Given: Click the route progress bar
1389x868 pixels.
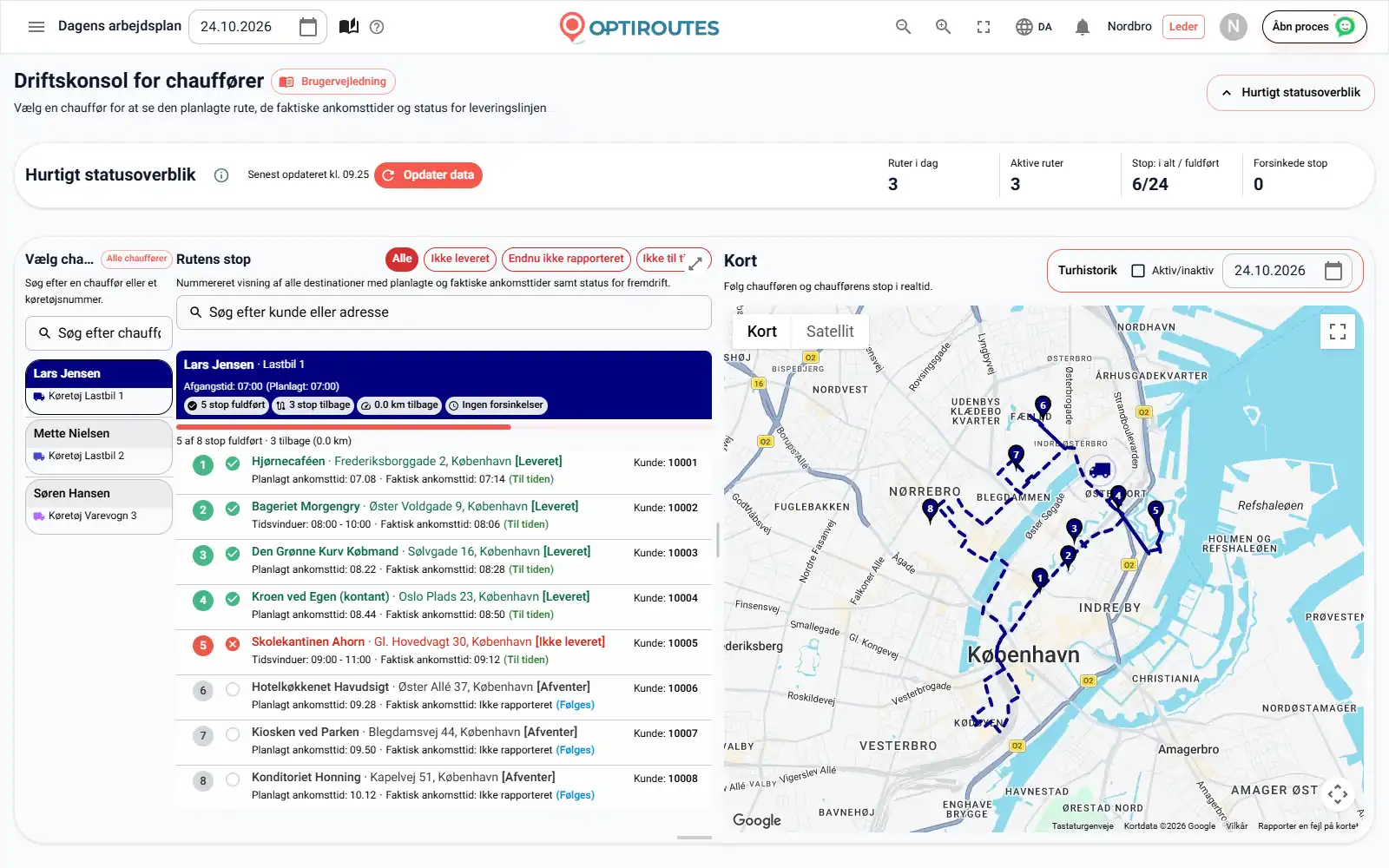Looking at the screenshot, I should [x=444, y=427].
